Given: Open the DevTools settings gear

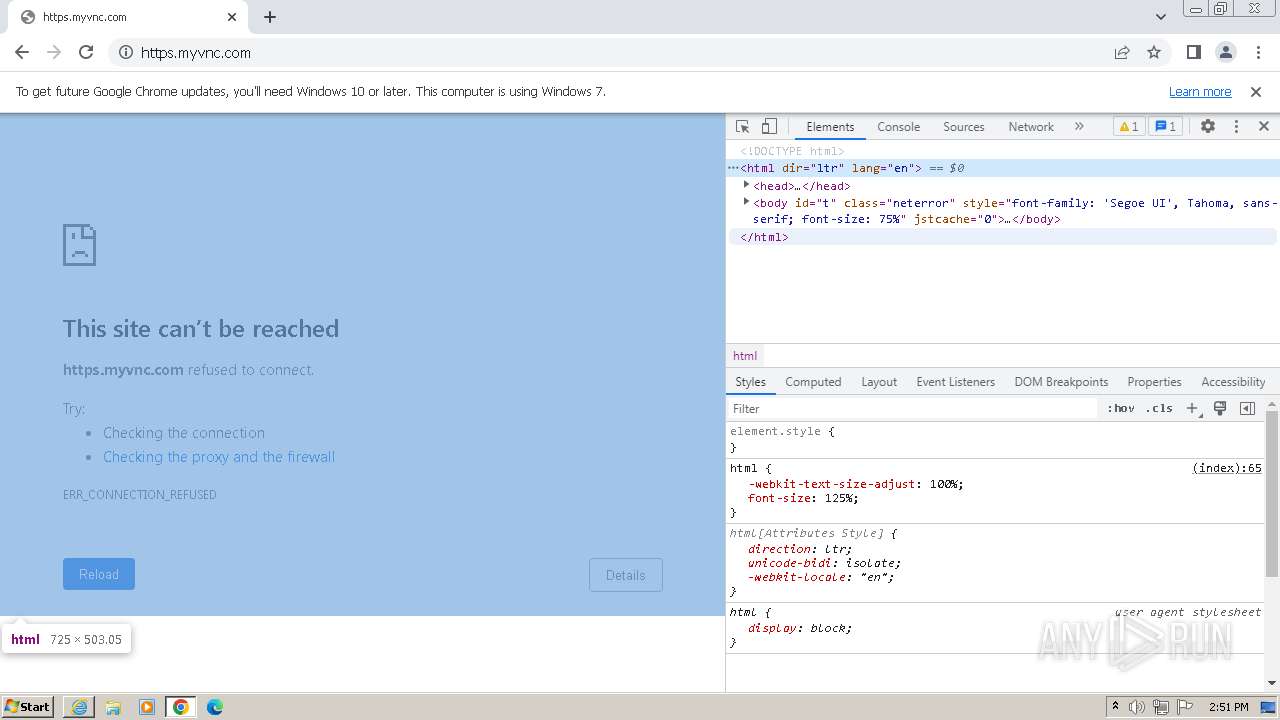Looking at the screenshot, I should tap(1208, 127).
